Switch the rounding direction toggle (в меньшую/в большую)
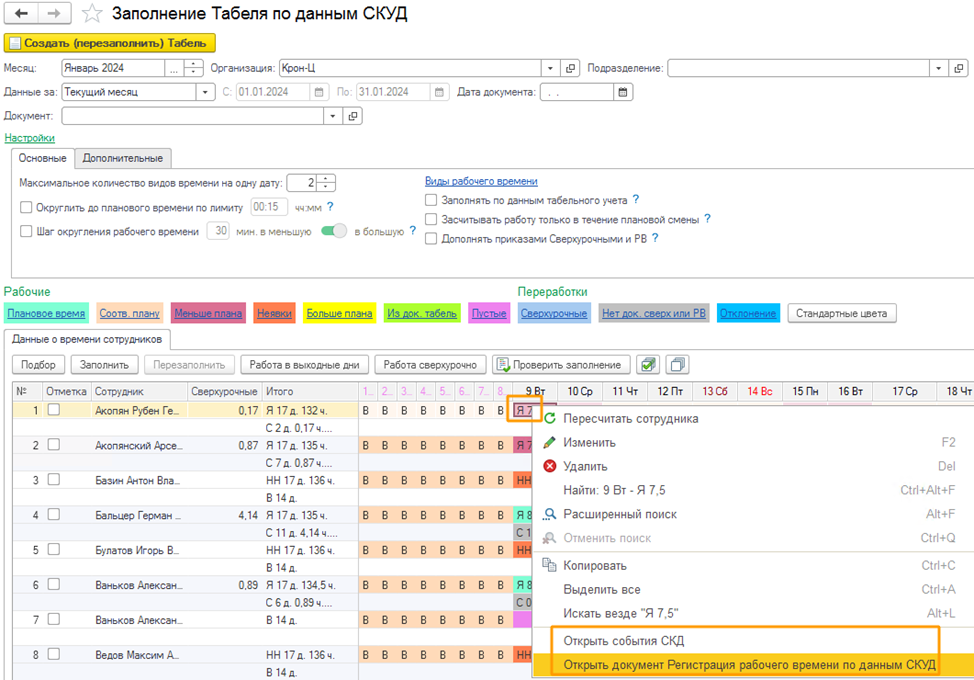The image size is (974, 680). click(333, 231)
